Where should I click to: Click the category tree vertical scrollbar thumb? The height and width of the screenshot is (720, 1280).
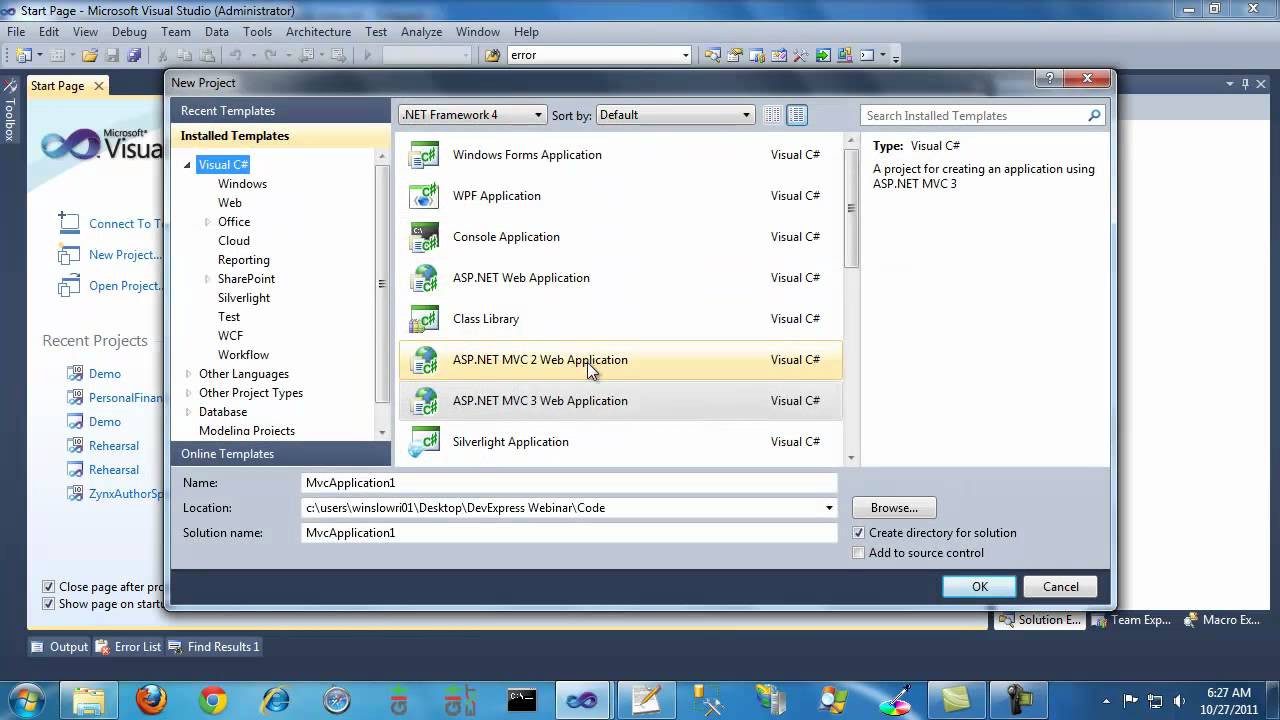381,283
